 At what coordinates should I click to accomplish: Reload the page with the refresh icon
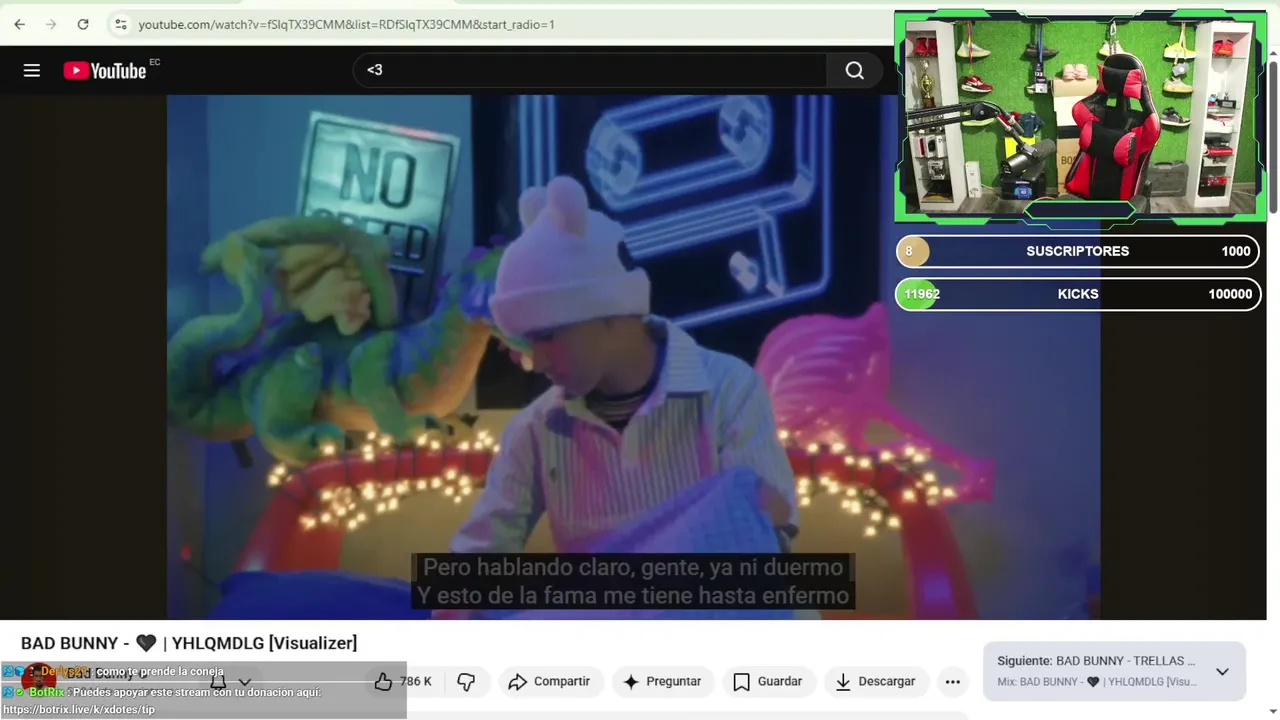tap(83, 24)
